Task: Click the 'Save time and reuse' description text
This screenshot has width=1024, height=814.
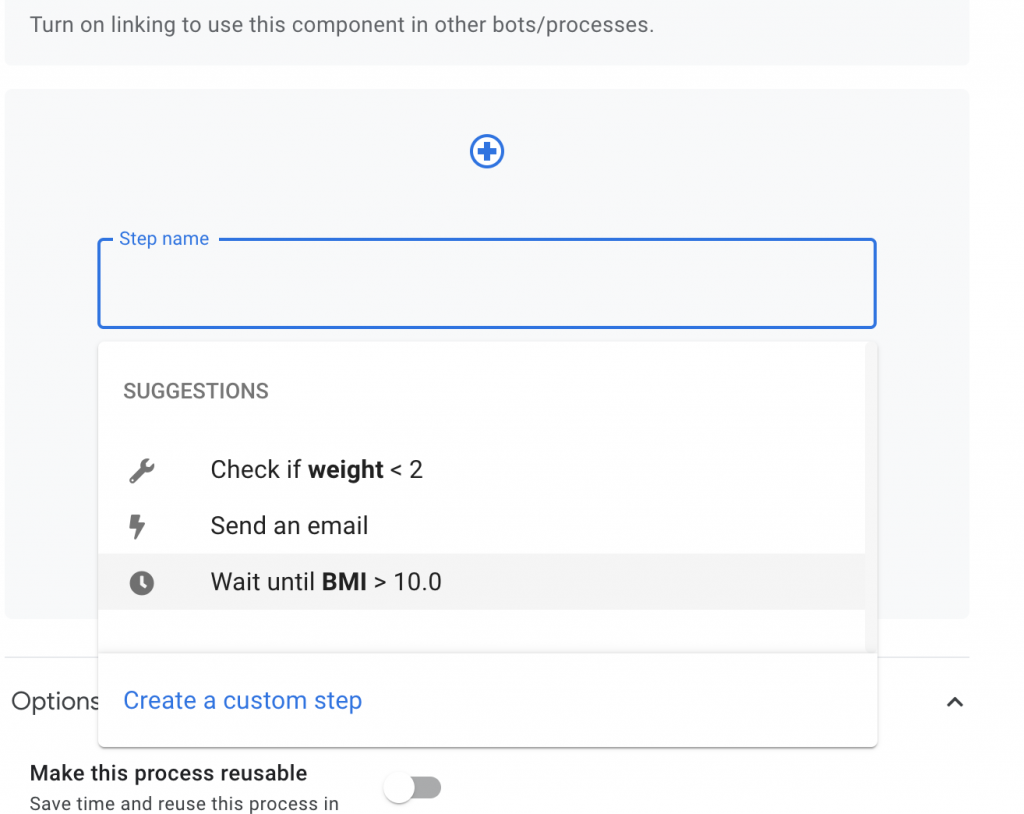Action: [184, 803]
